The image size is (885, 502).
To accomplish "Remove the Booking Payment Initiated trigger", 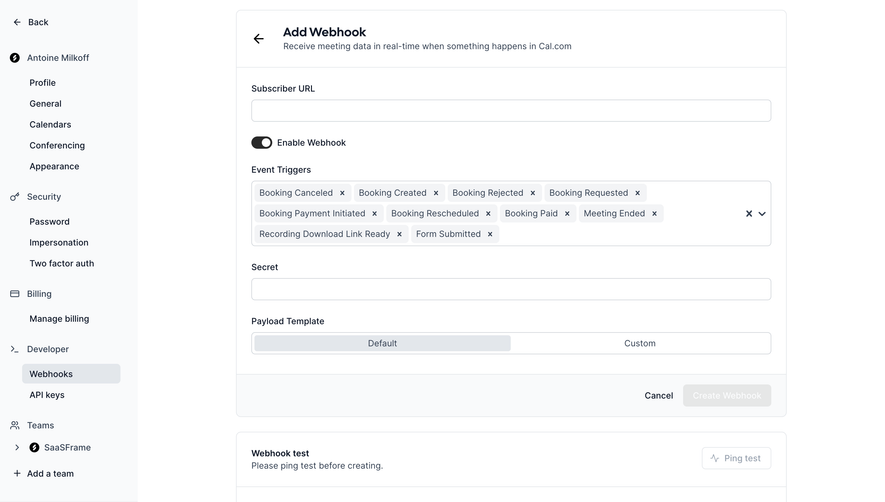I will (x=374, y=213).
